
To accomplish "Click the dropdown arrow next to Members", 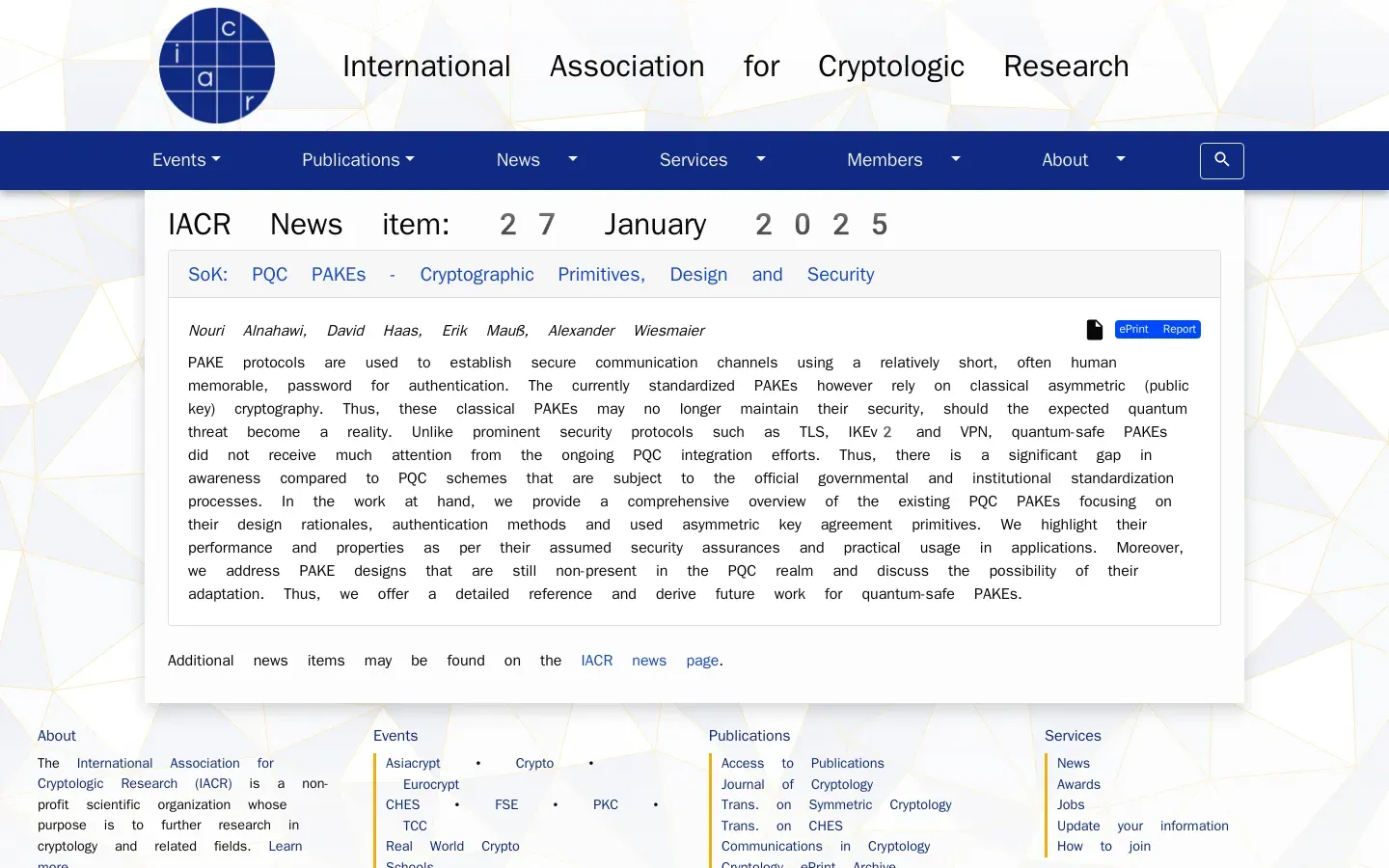I will click(956, 159).
